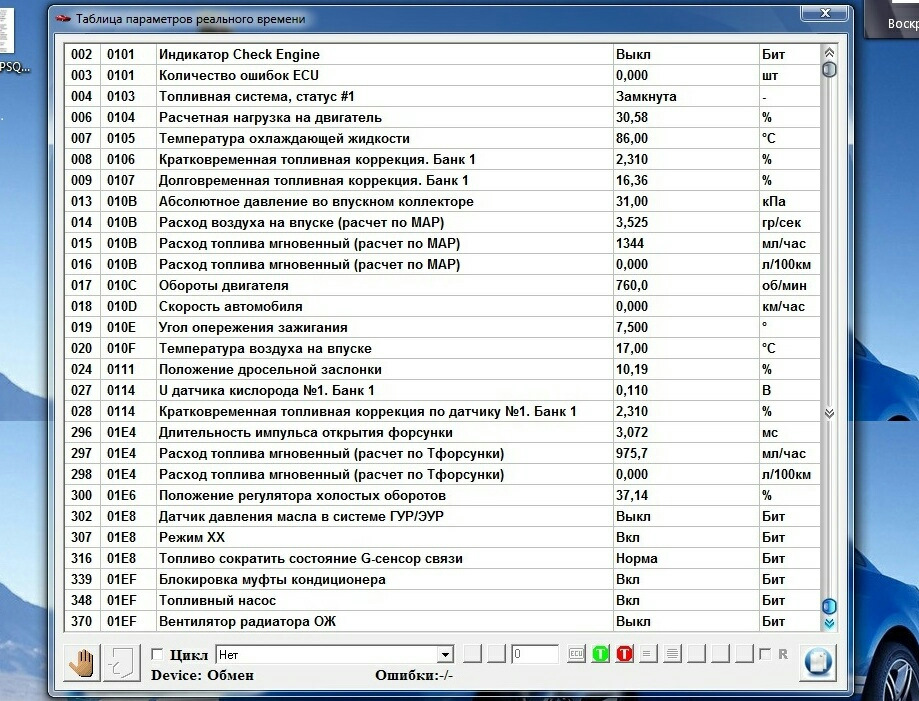Image resolution: width=919 pixels, height=701 pixels.
Task: Click the short-lines list icon after red T
Action: click(648, 654)
